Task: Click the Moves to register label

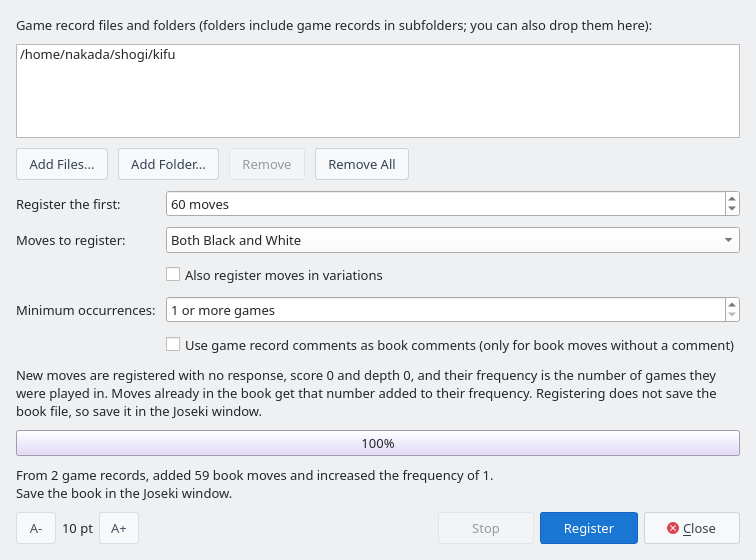Action: pyautogui.click(x=71, y=240)
